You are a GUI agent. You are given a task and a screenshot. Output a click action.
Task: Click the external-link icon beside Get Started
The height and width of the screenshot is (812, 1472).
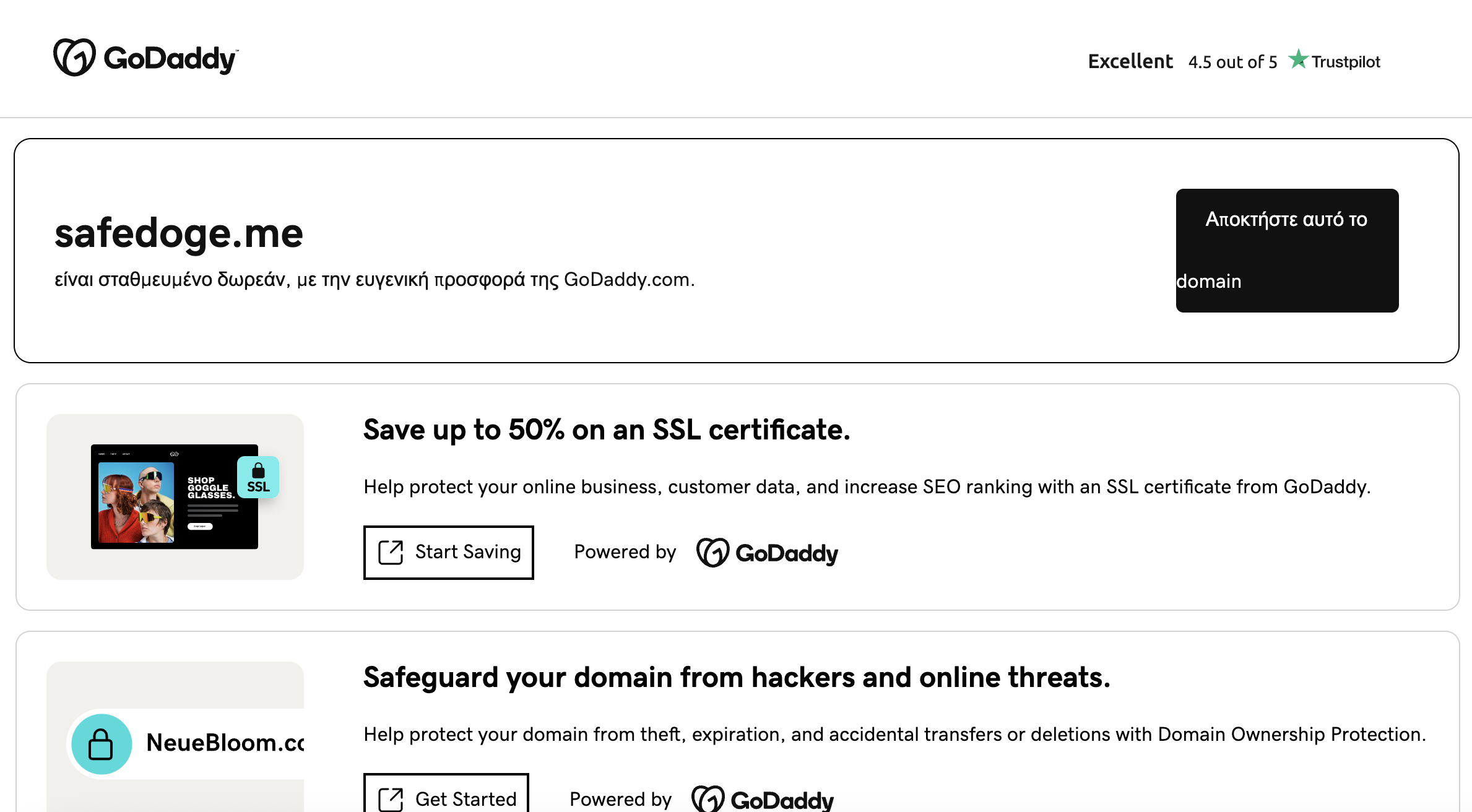pos(391,799)
